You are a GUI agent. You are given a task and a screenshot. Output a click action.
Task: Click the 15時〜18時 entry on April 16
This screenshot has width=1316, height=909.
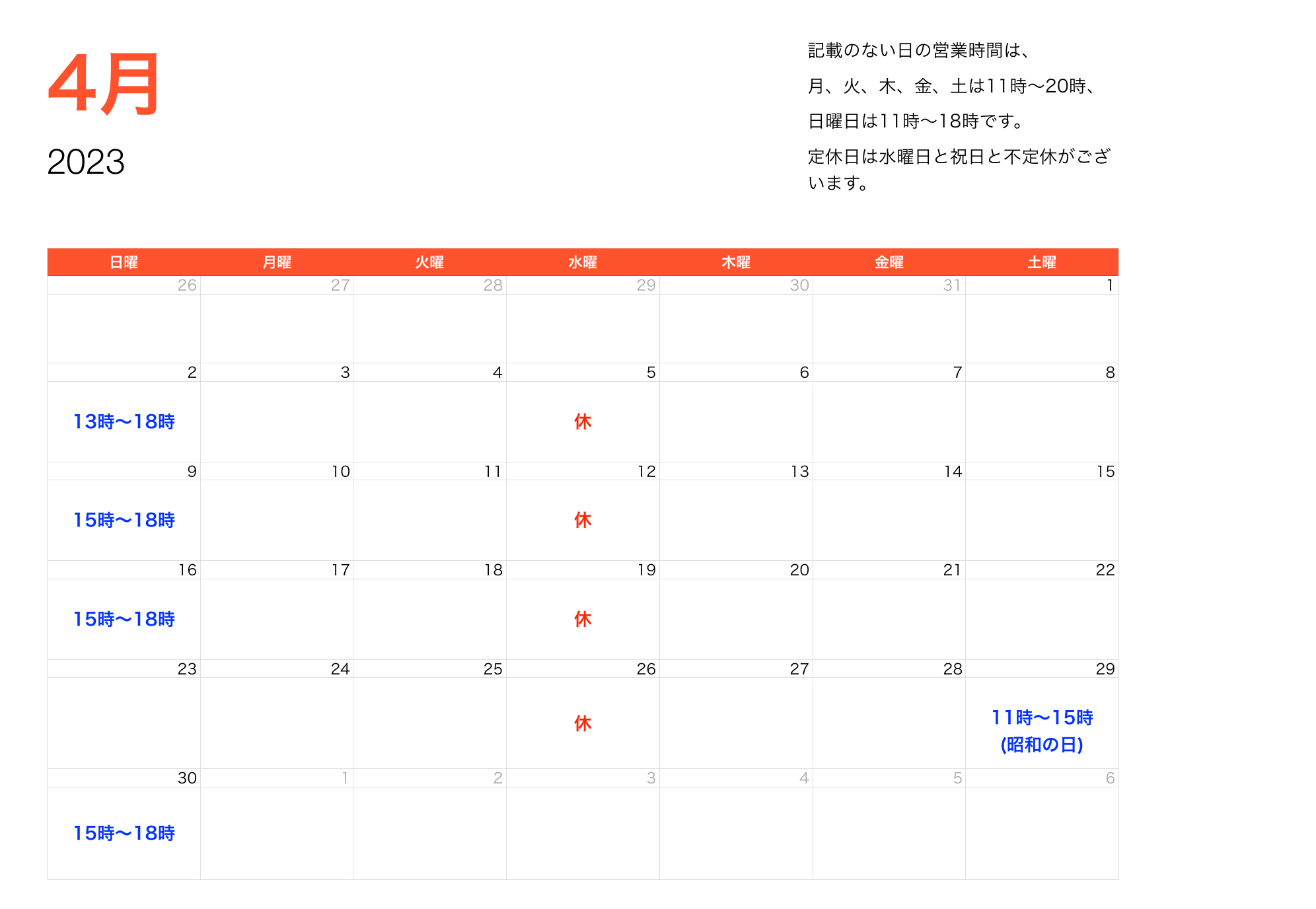(124, 619)
